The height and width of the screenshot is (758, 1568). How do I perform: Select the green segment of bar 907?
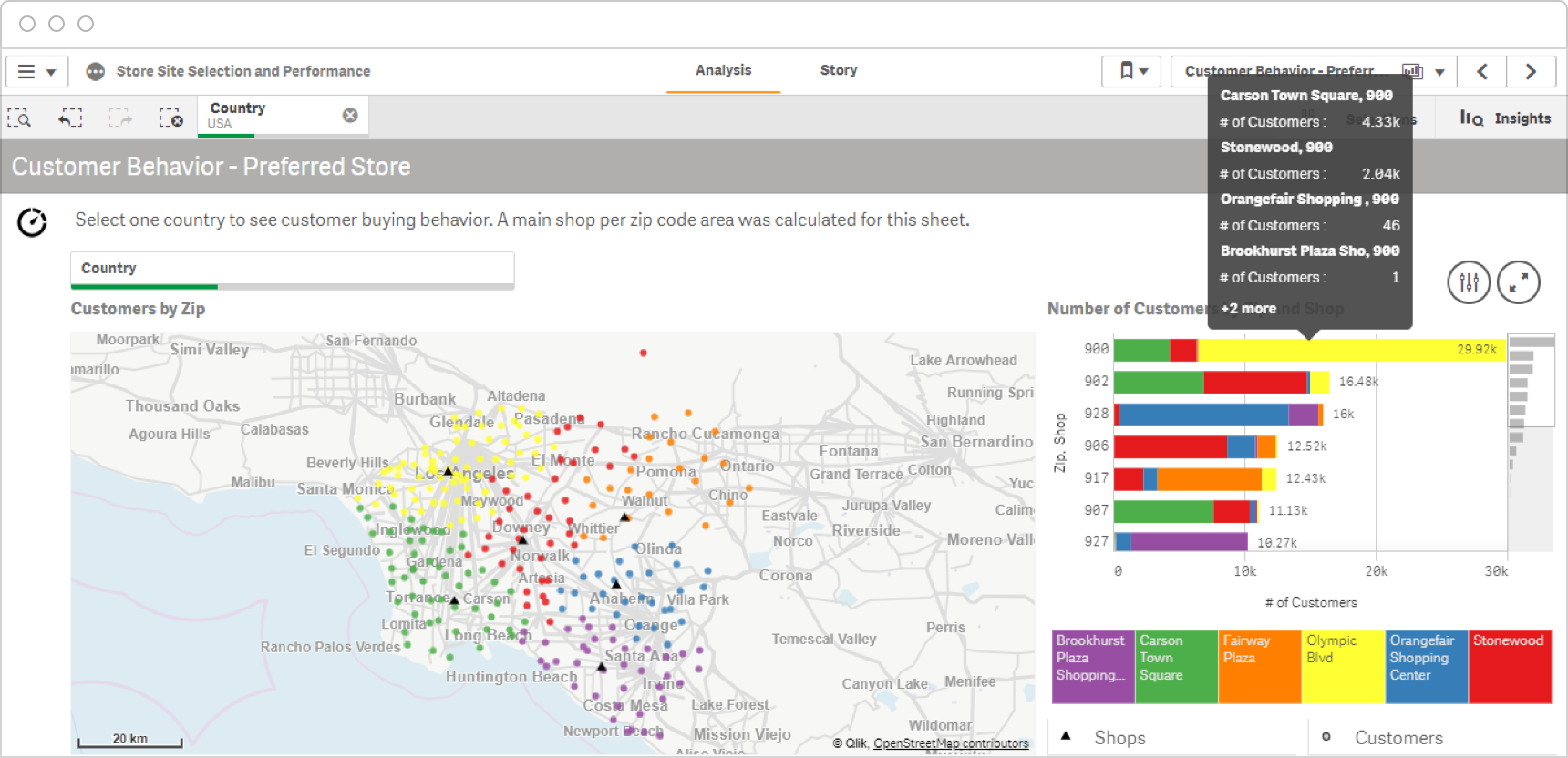click(1164, 511)
